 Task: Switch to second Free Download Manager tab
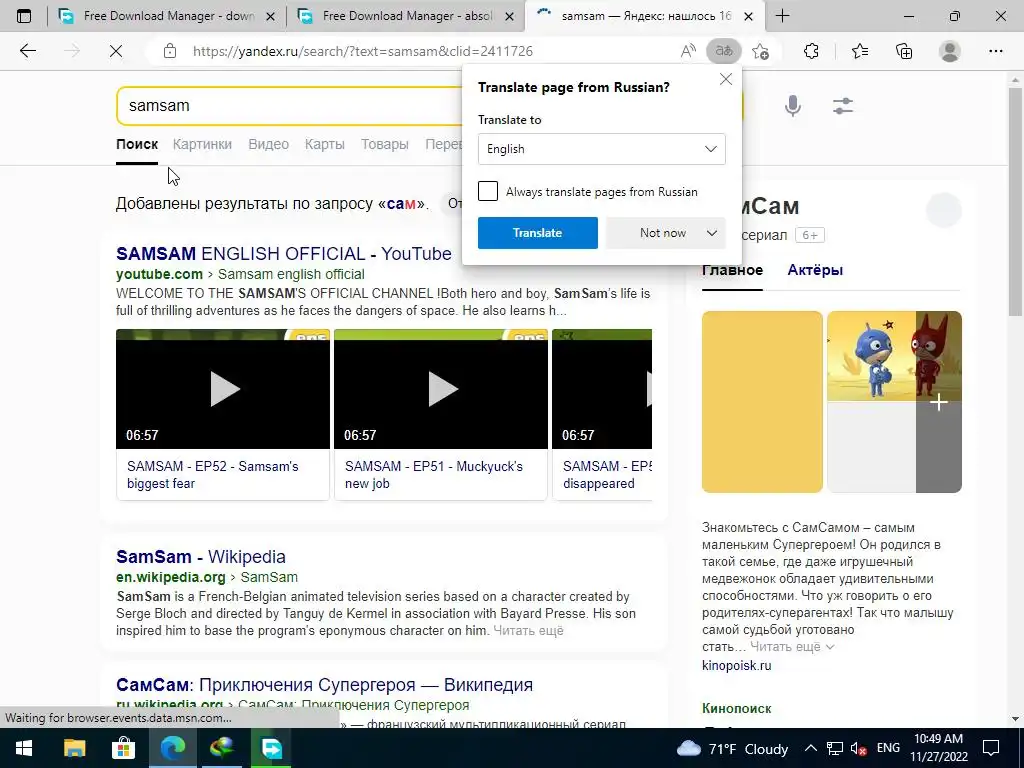[x=405, y=16]
